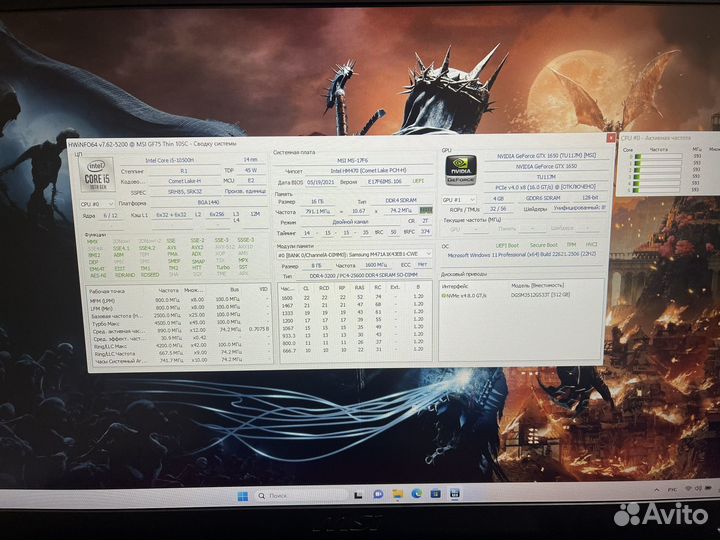Launch Microsoft Edge from the taskbar

[416, 494]
